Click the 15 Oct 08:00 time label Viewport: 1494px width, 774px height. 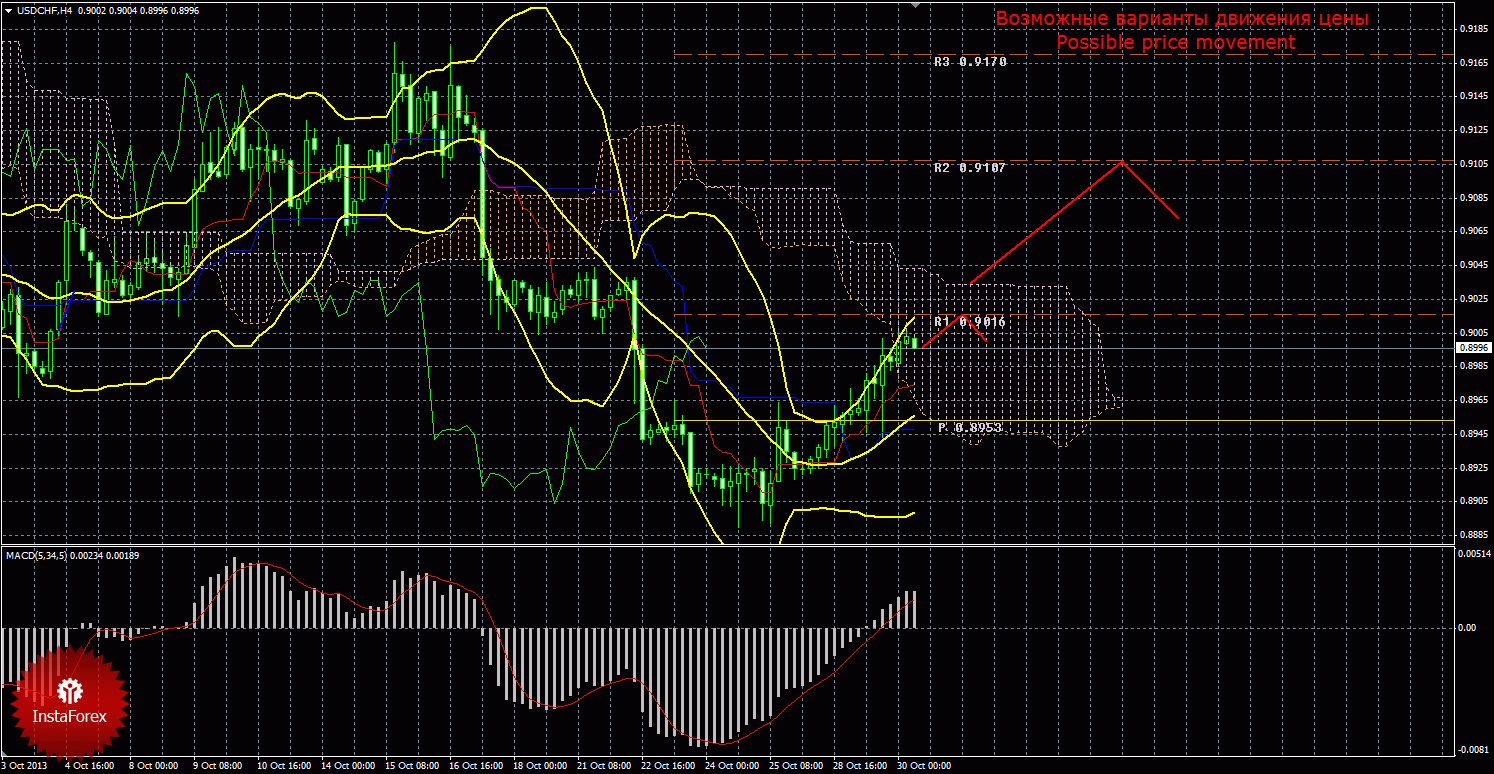pyautogui.click(x=412, y=766)
